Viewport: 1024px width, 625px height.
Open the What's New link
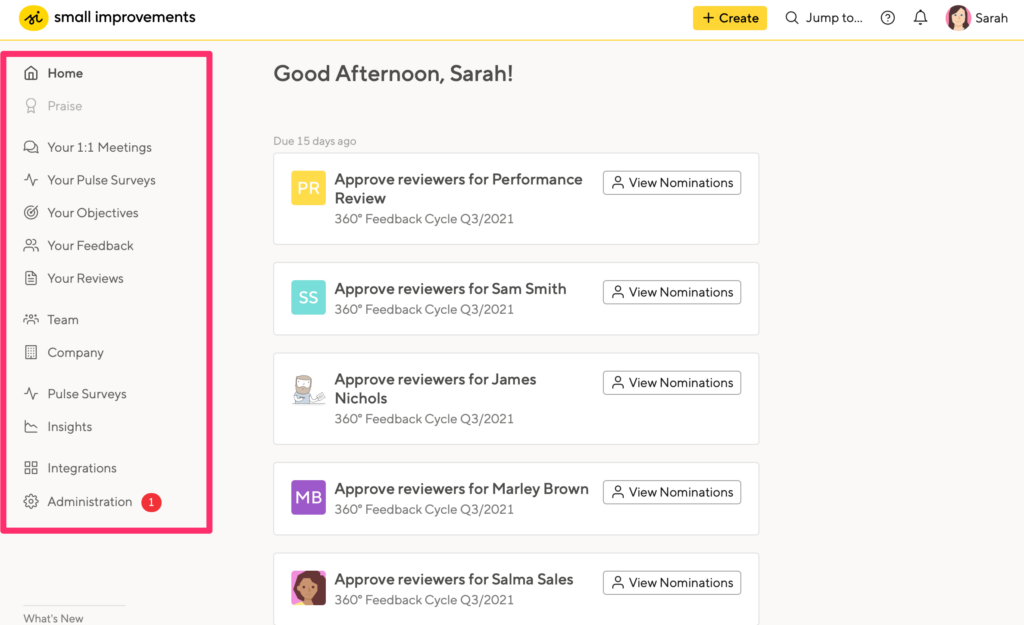tap(53, 618)
